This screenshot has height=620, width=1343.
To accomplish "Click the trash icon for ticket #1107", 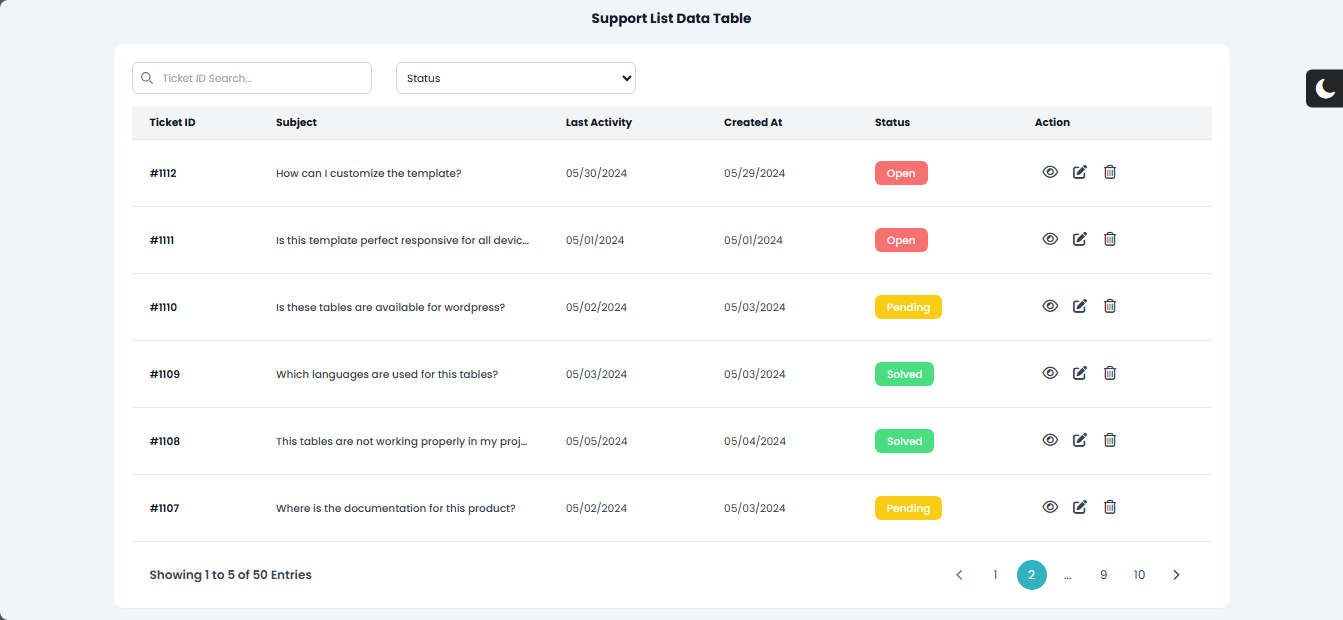I will [1109, 507].
